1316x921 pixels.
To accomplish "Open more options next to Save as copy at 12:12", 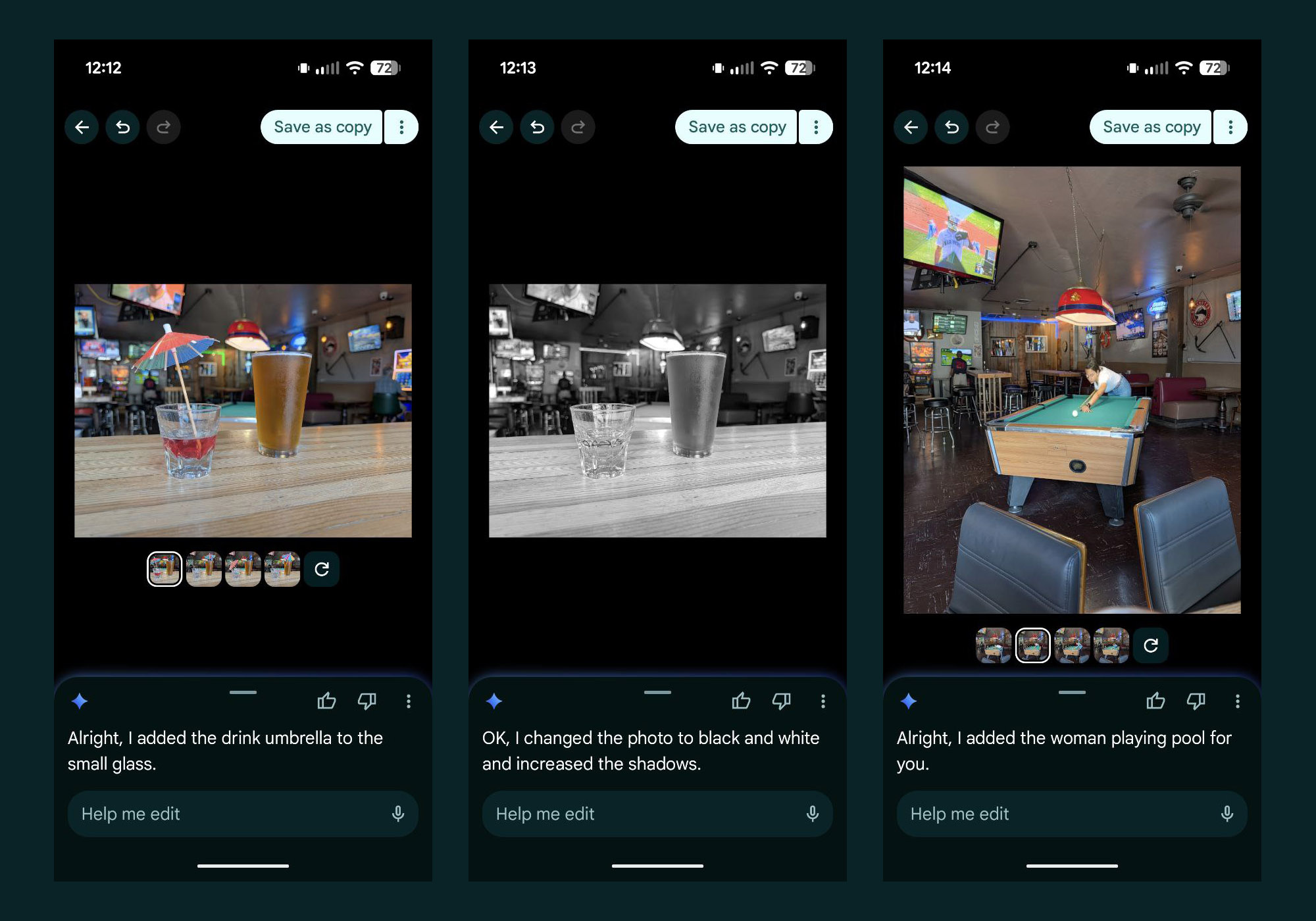I will point(401,127).
